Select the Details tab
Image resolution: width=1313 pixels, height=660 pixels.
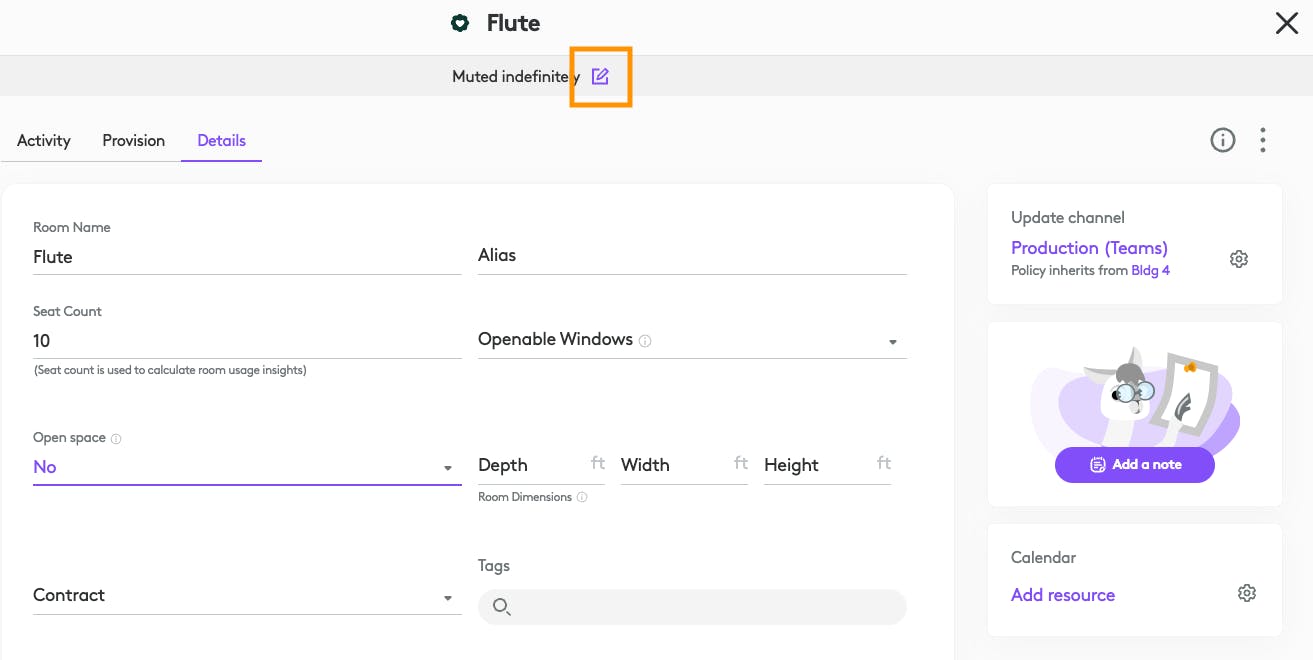(x=221, y=140)
